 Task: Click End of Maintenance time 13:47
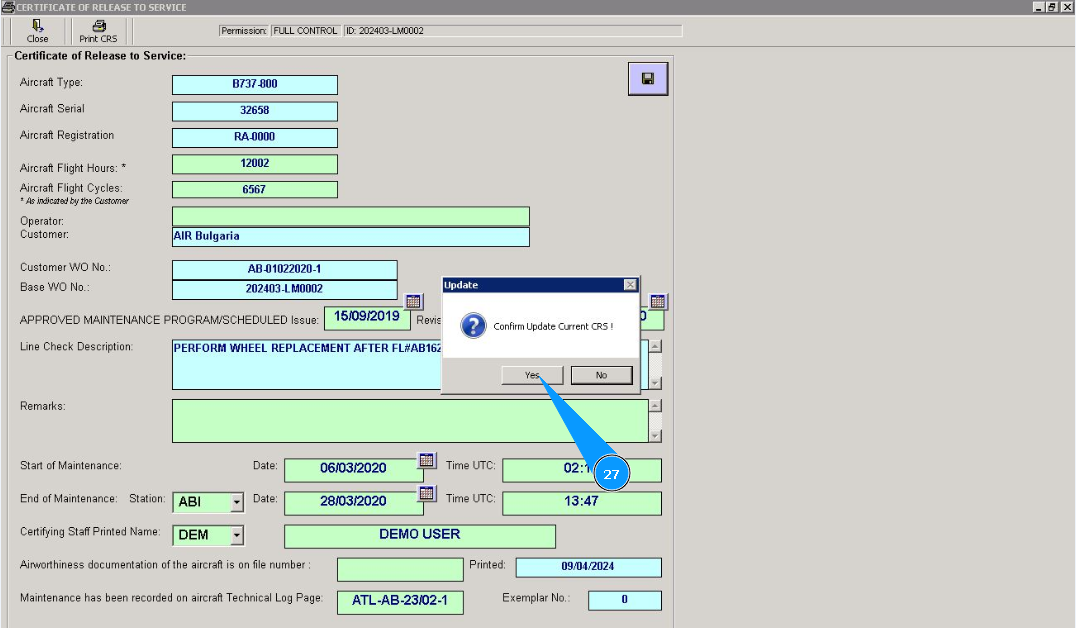(582, 502)
